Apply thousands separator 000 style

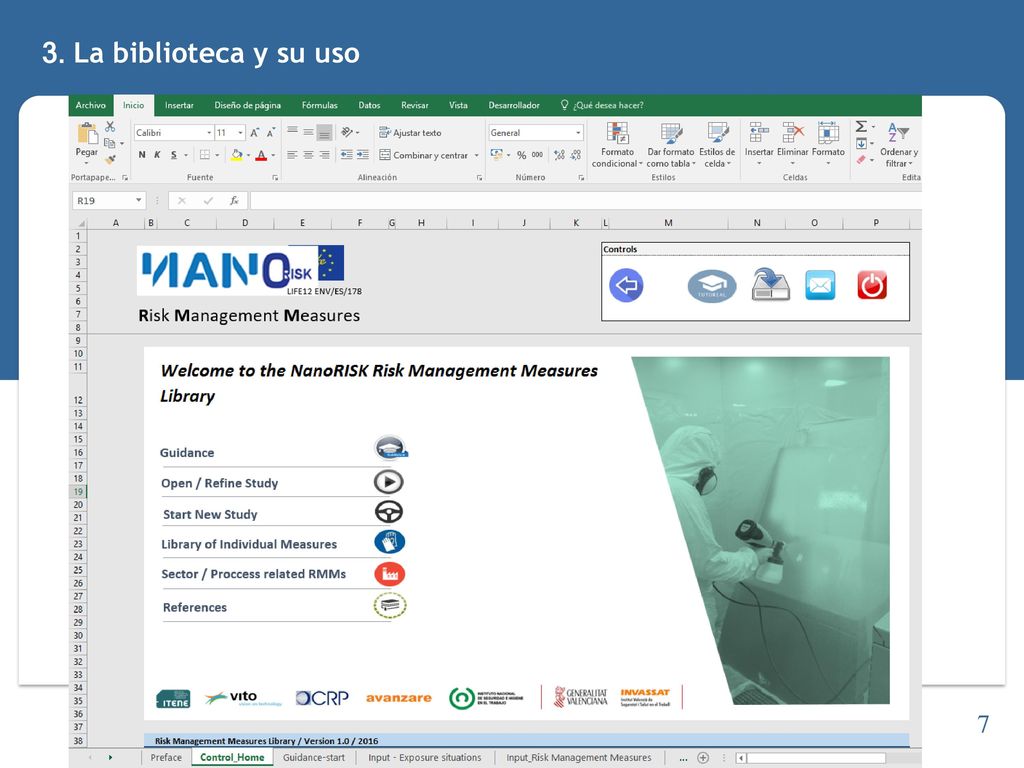[537, 155]
